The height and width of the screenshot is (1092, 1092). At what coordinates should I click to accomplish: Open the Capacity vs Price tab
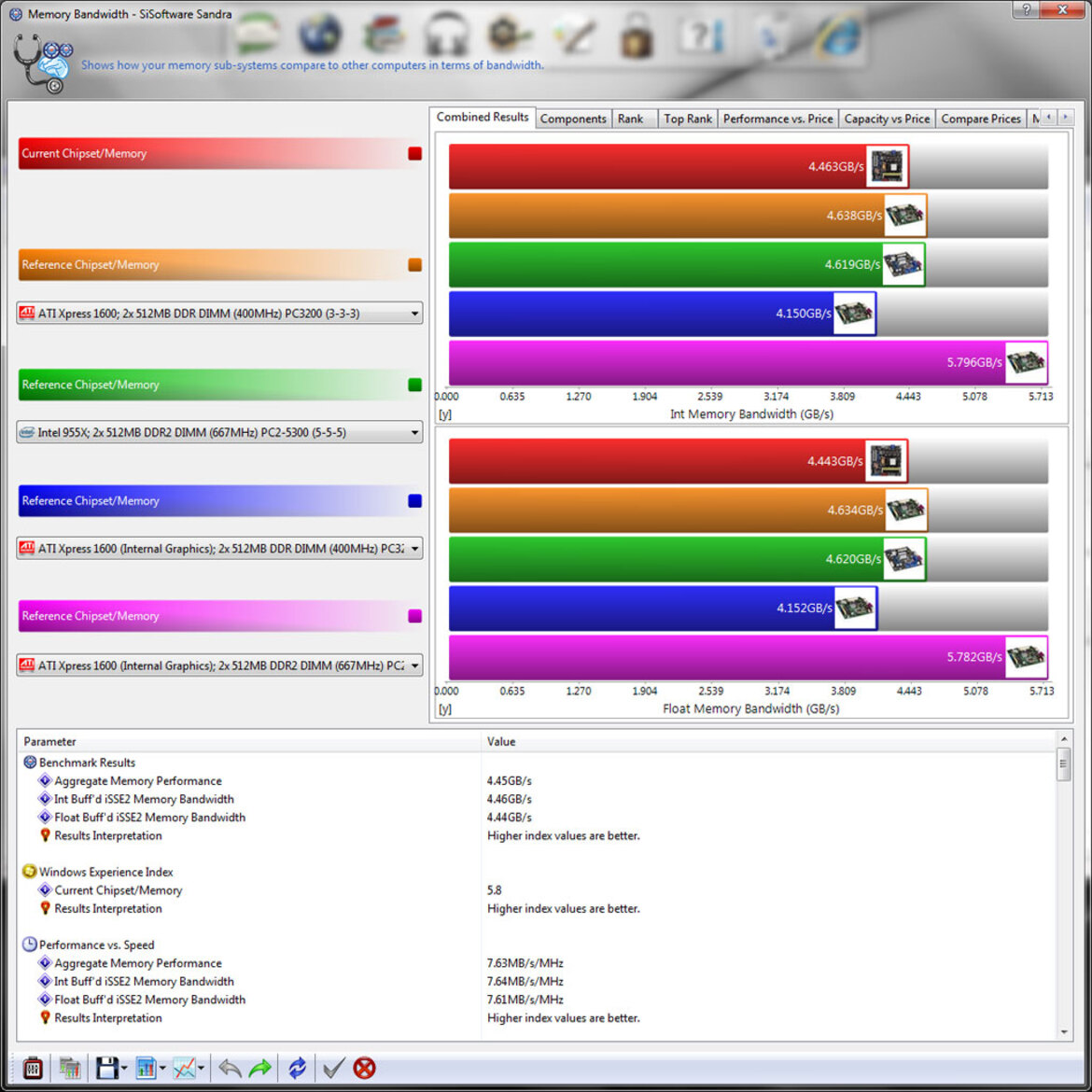pyautogui.click(x=887, y=119)
